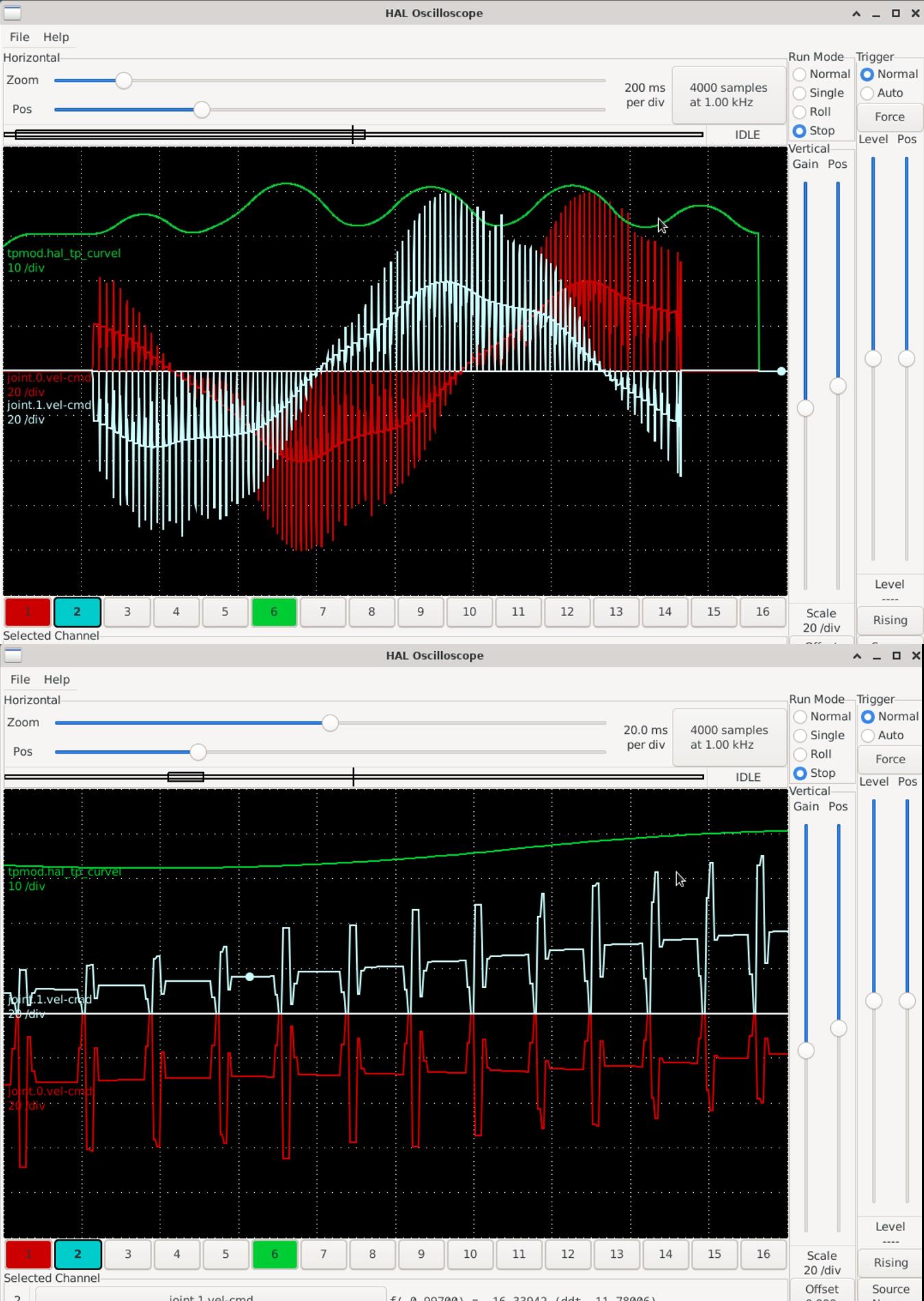Select channel 4 button in top window
Image resolution: width=924 pixels, height=1301 pixels.
coord(176,612)
